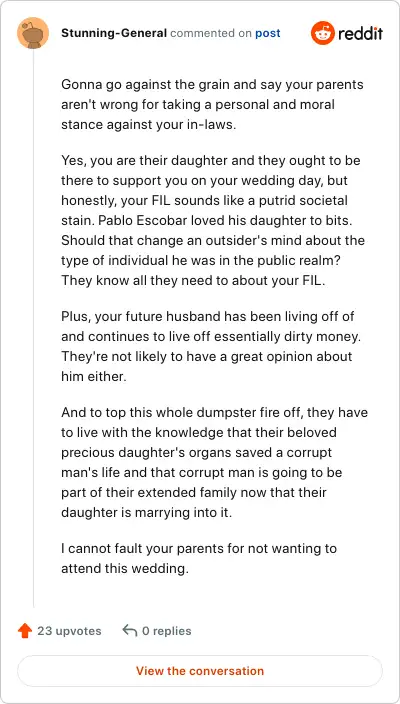The width and height of the screenshot is (400, 704).
Task: Click the "Gonna go against the grain" paragraph
Action: pos(212,105)
